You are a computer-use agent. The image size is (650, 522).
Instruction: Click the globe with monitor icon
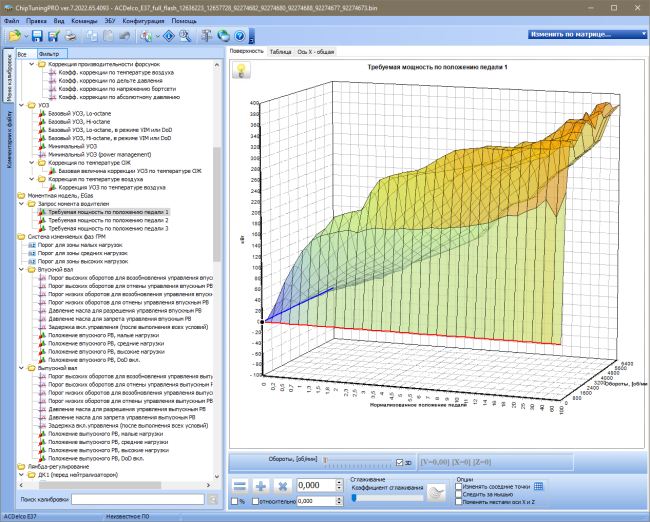223,36
